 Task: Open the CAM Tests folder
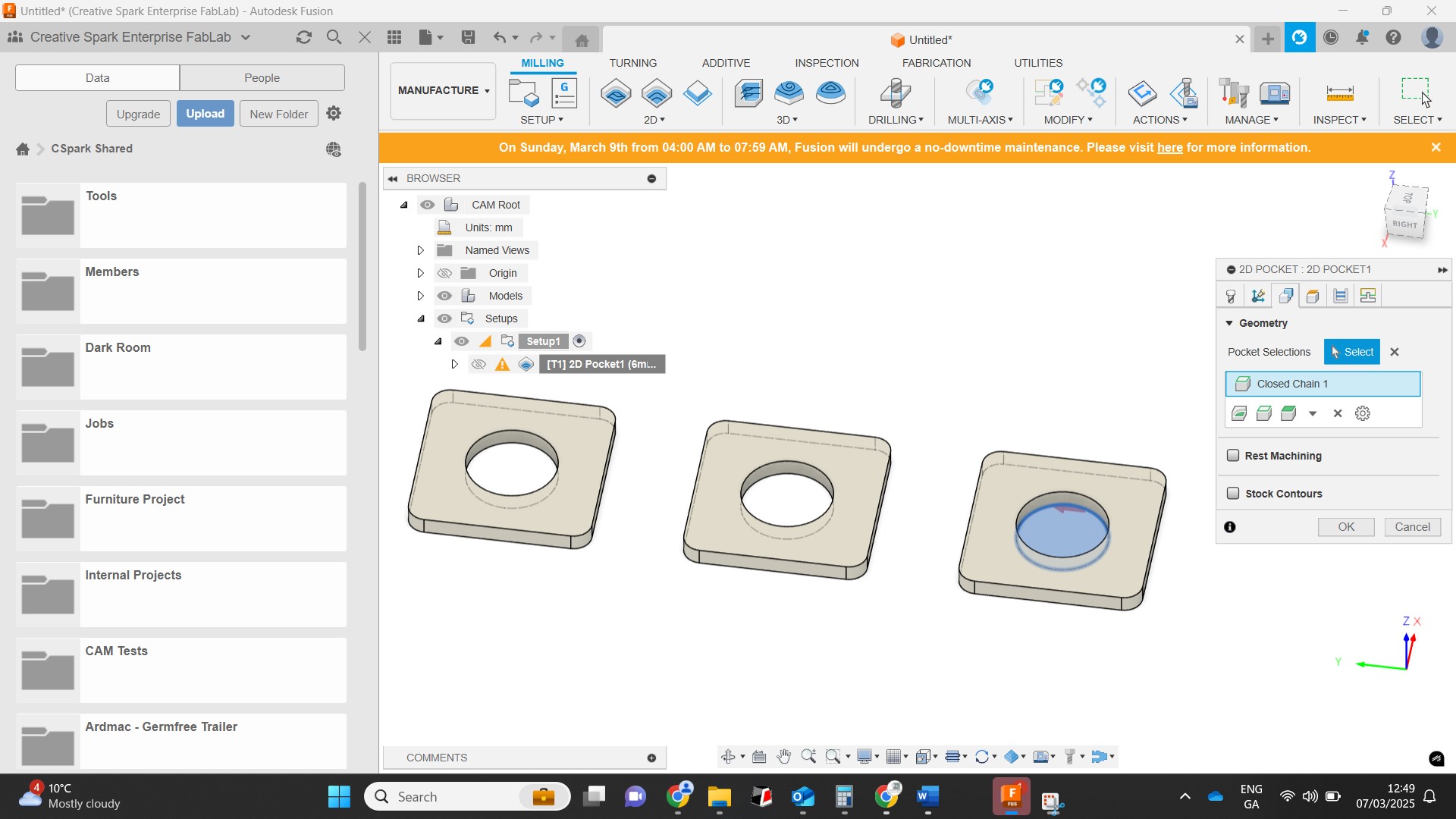[x=181, y=670]
